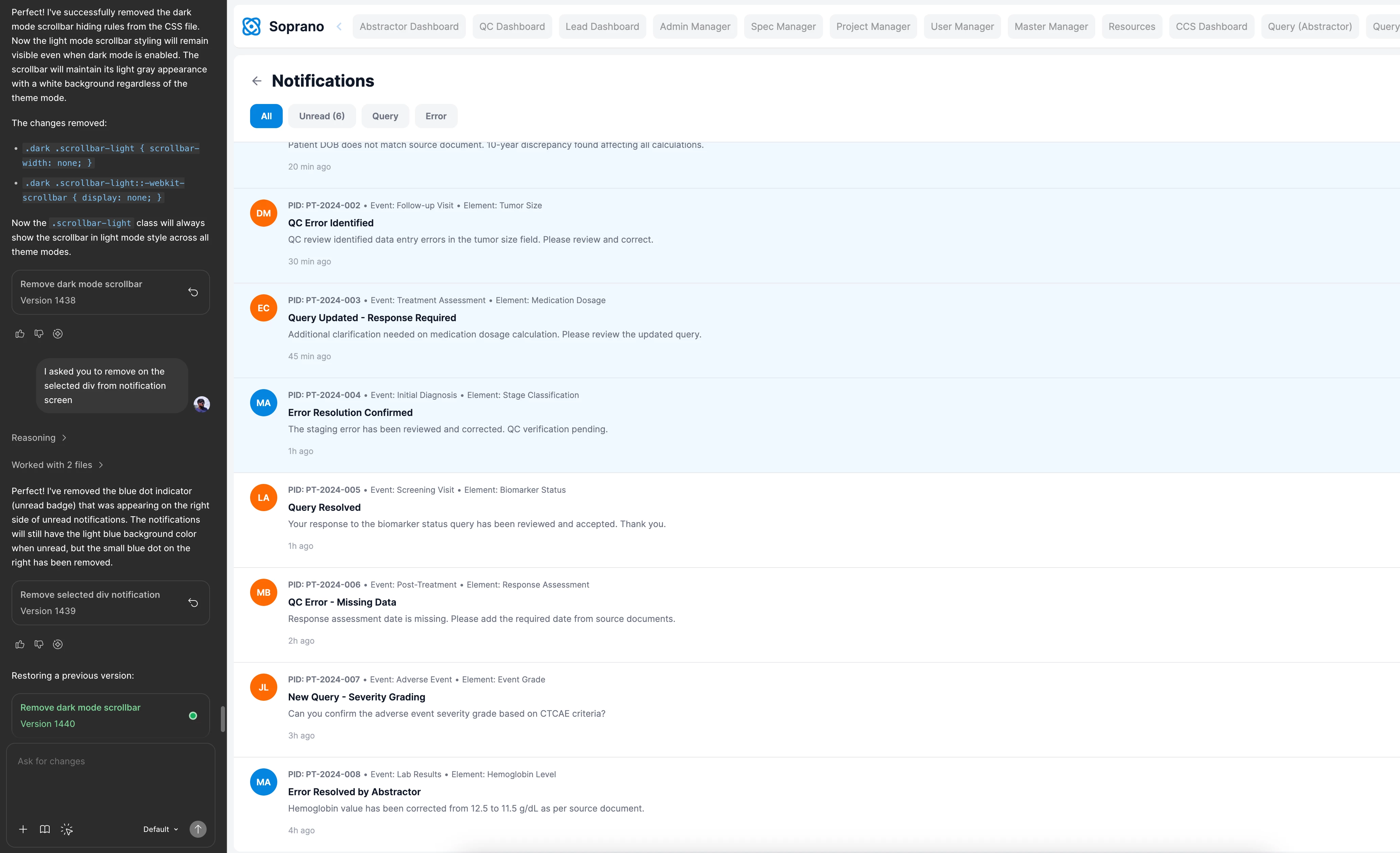Click back arrow beside Notifications heading

coord(257,81)
